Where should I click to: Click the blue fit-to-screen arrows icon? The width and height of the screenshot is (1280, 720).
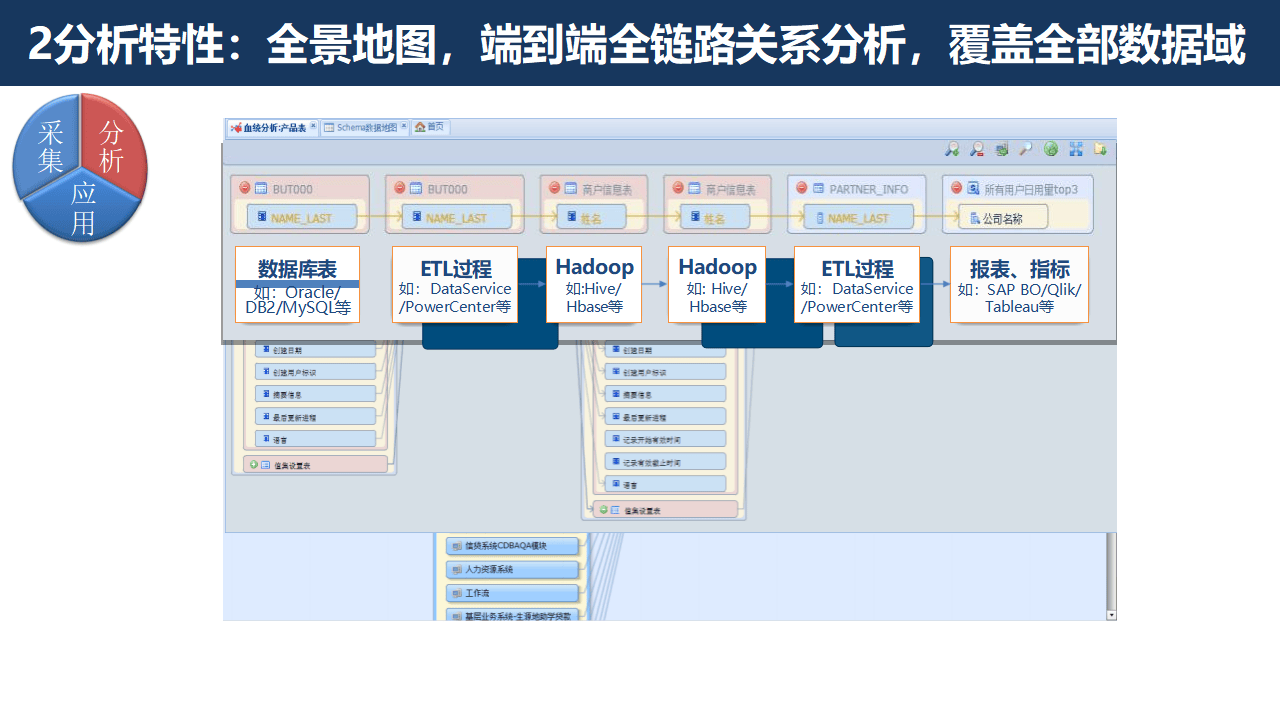click(1076, 149)
